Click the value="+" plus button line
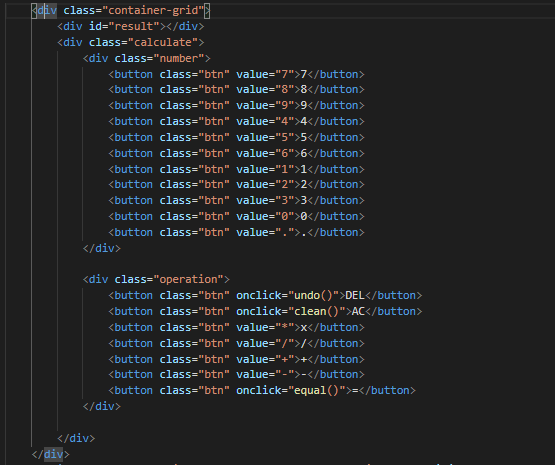555x465 pixels. (x=236, y=359)
